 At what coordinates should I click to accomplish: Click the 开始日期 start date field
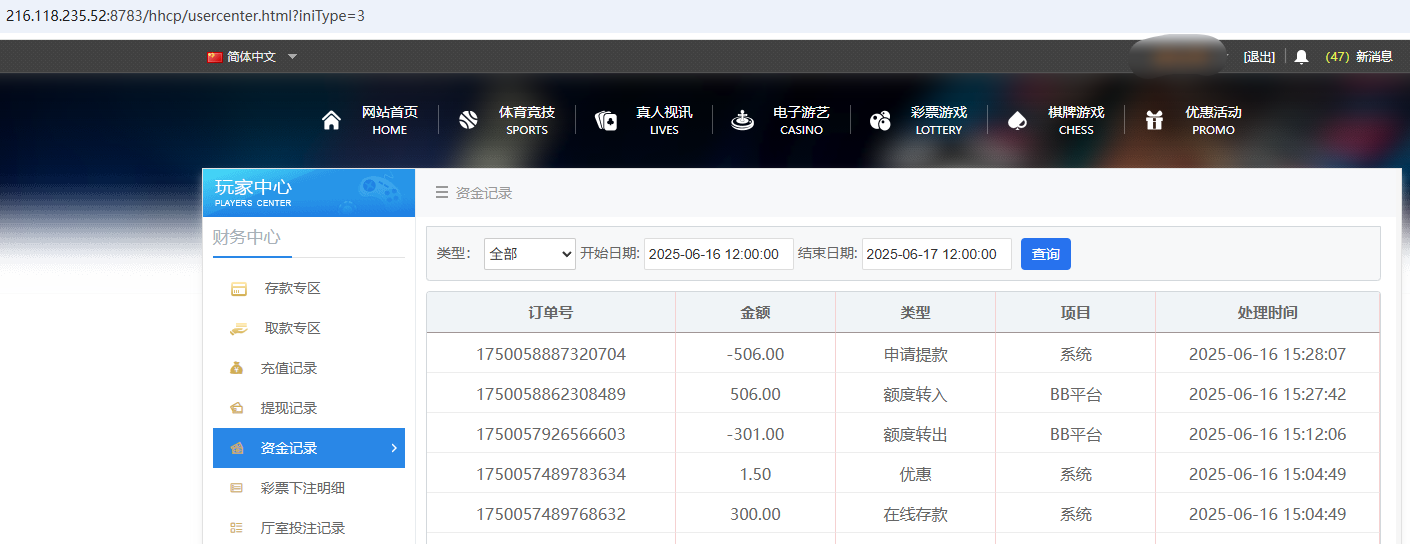click(719, 254)
